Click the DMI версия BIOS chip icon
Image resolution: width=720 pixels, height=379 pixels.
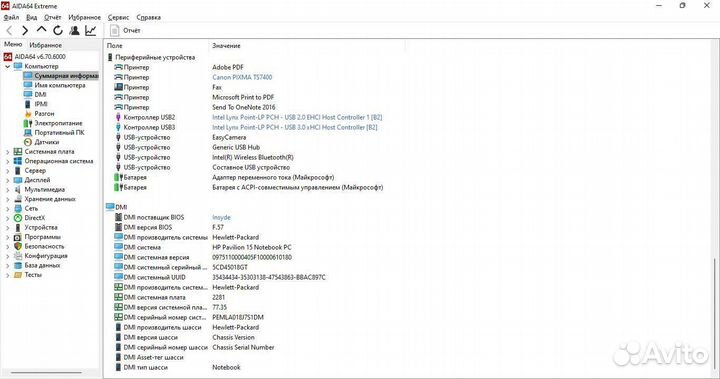pos(118,227)
